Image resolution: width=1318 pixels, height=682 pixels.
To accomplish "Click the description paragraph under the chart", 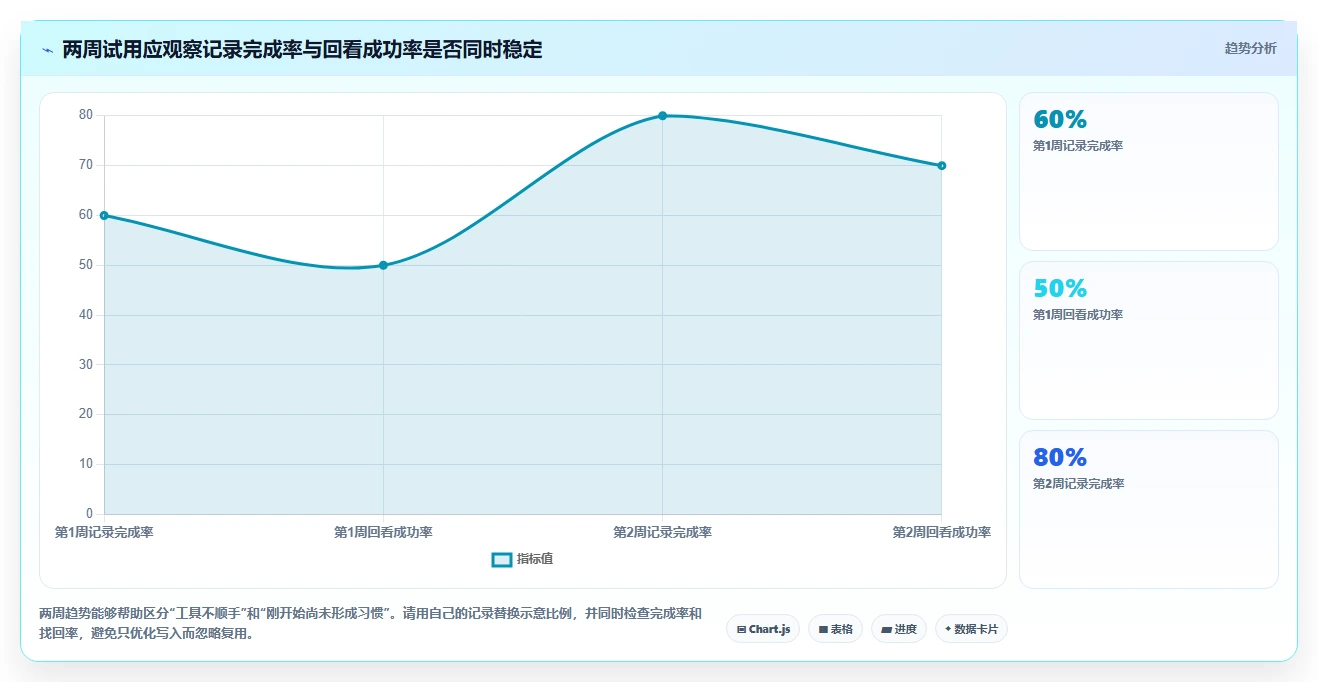I will (370, 623).
